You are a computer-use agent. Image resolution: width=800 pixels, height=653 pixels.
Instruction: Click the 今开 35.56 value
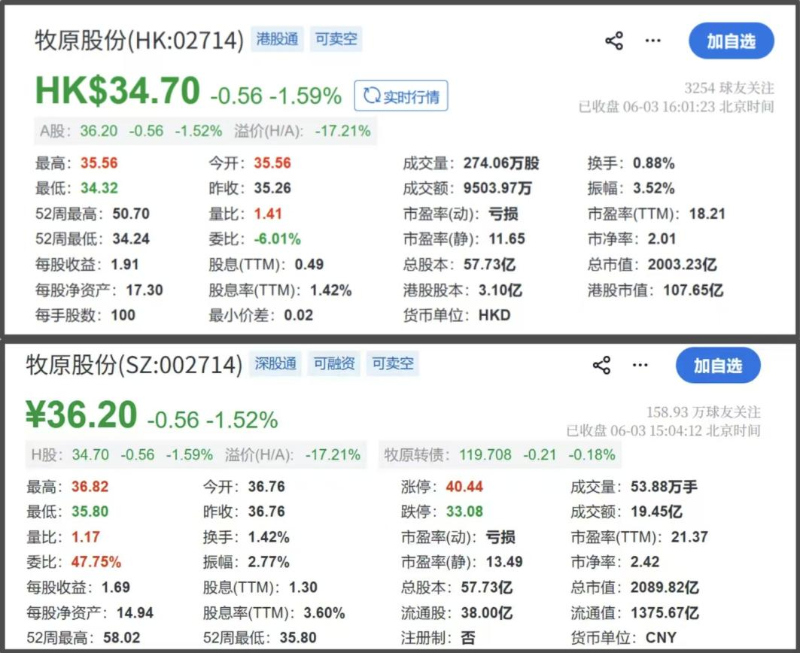[272, 163]
